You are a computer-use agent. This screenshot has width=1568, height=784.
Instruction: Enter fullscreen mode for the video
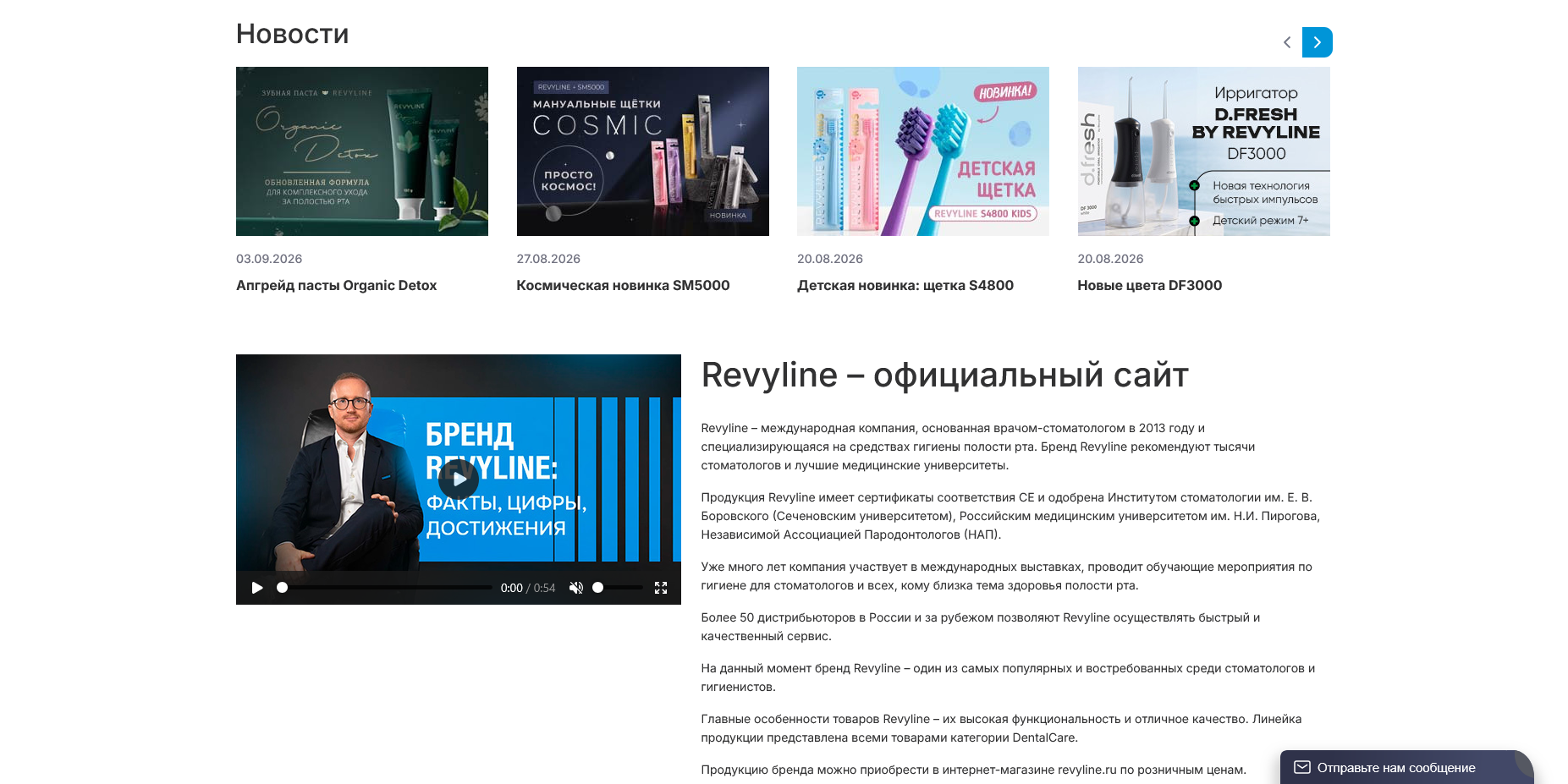coord(661,588)
